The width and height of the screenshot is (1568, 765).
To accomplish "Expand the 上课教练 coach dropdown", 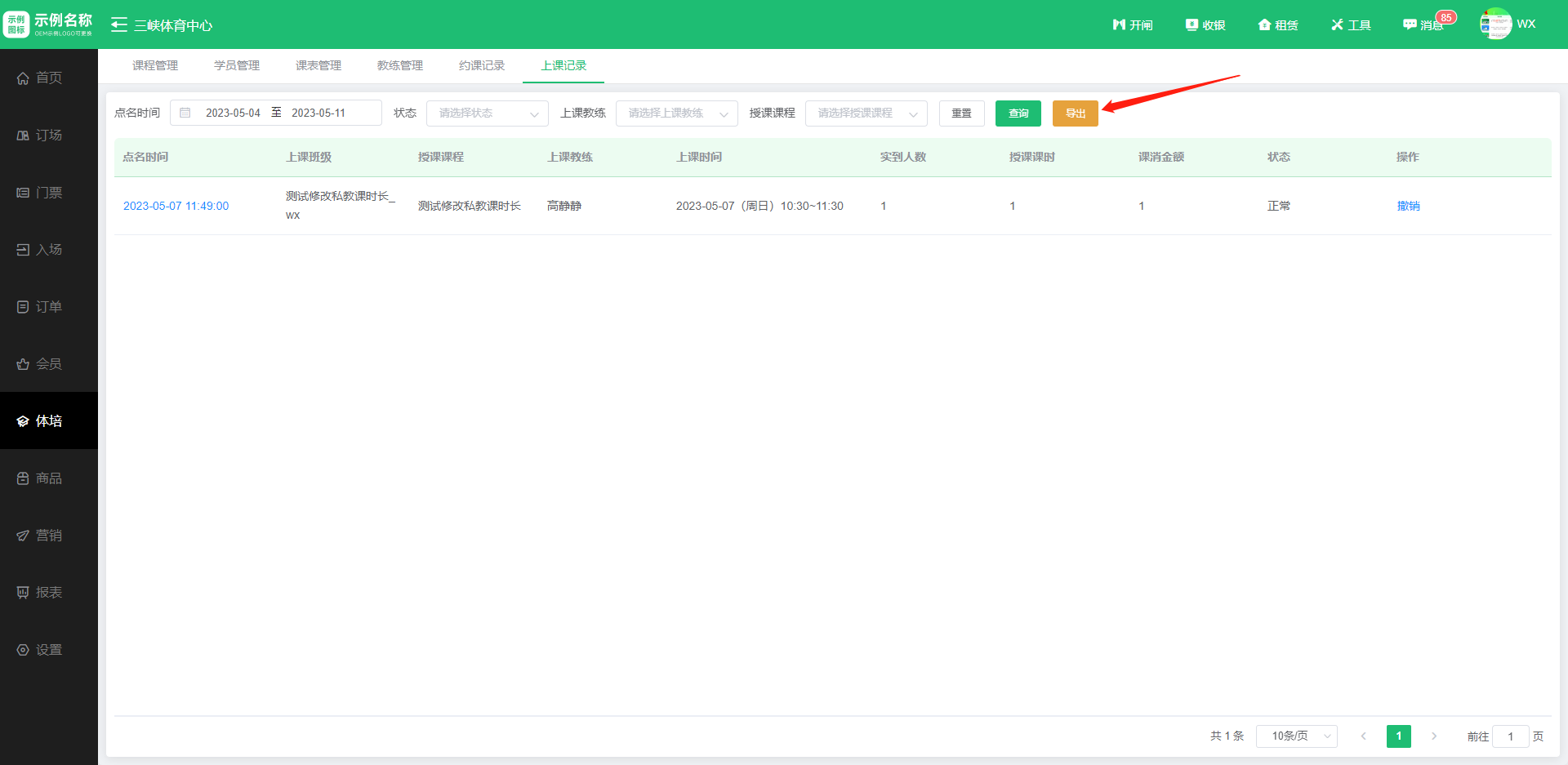I will pyautogui.click(x=676, y=113).
